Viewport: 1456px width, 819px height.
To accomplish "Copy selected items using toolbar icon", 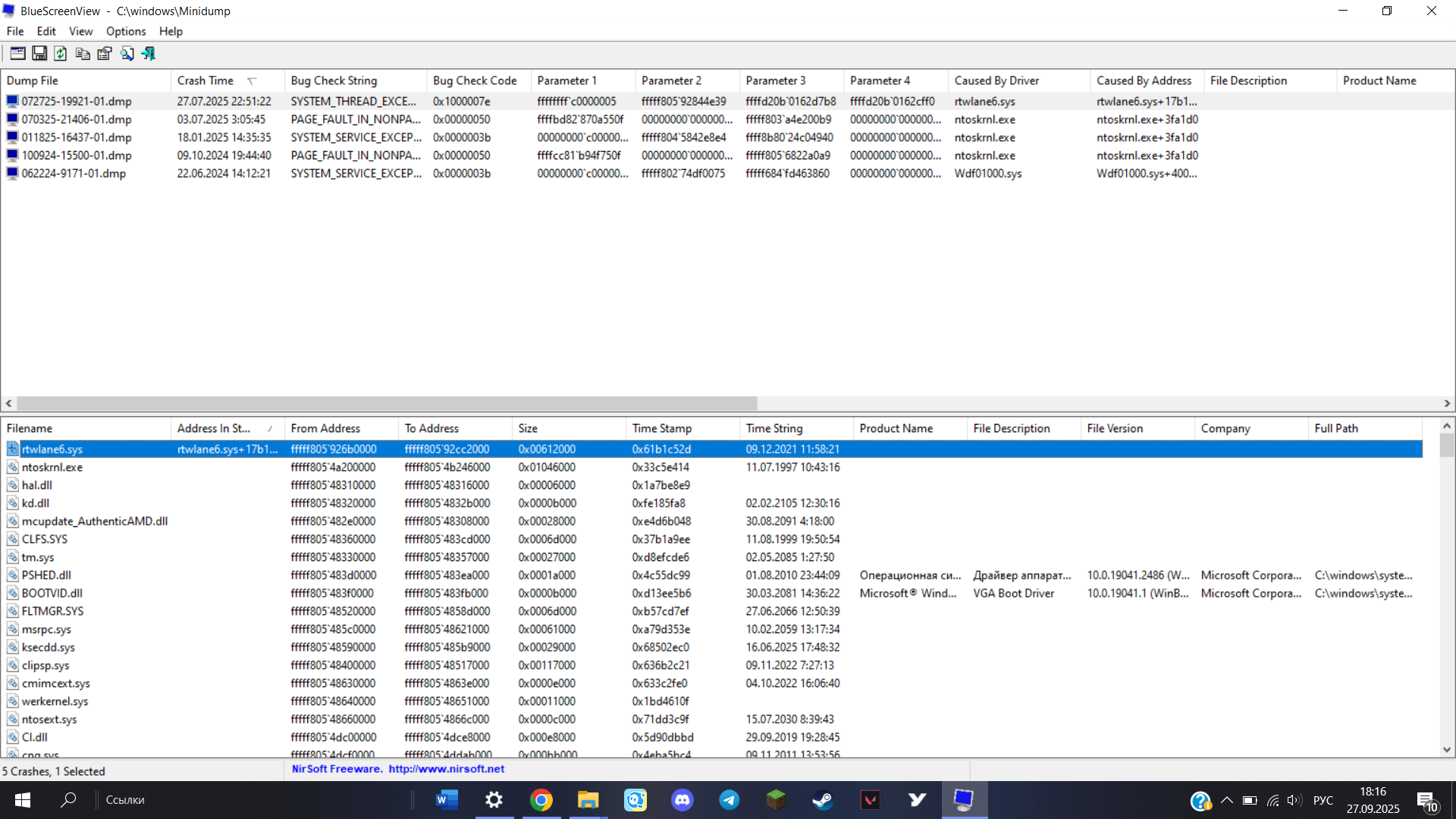I will tap(83, 54).
